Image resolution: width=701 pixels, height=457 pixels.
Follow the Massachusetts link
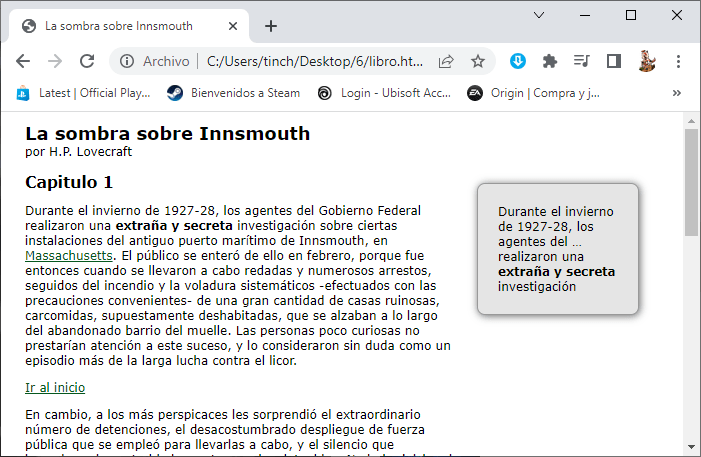click(x=68, y=255)
